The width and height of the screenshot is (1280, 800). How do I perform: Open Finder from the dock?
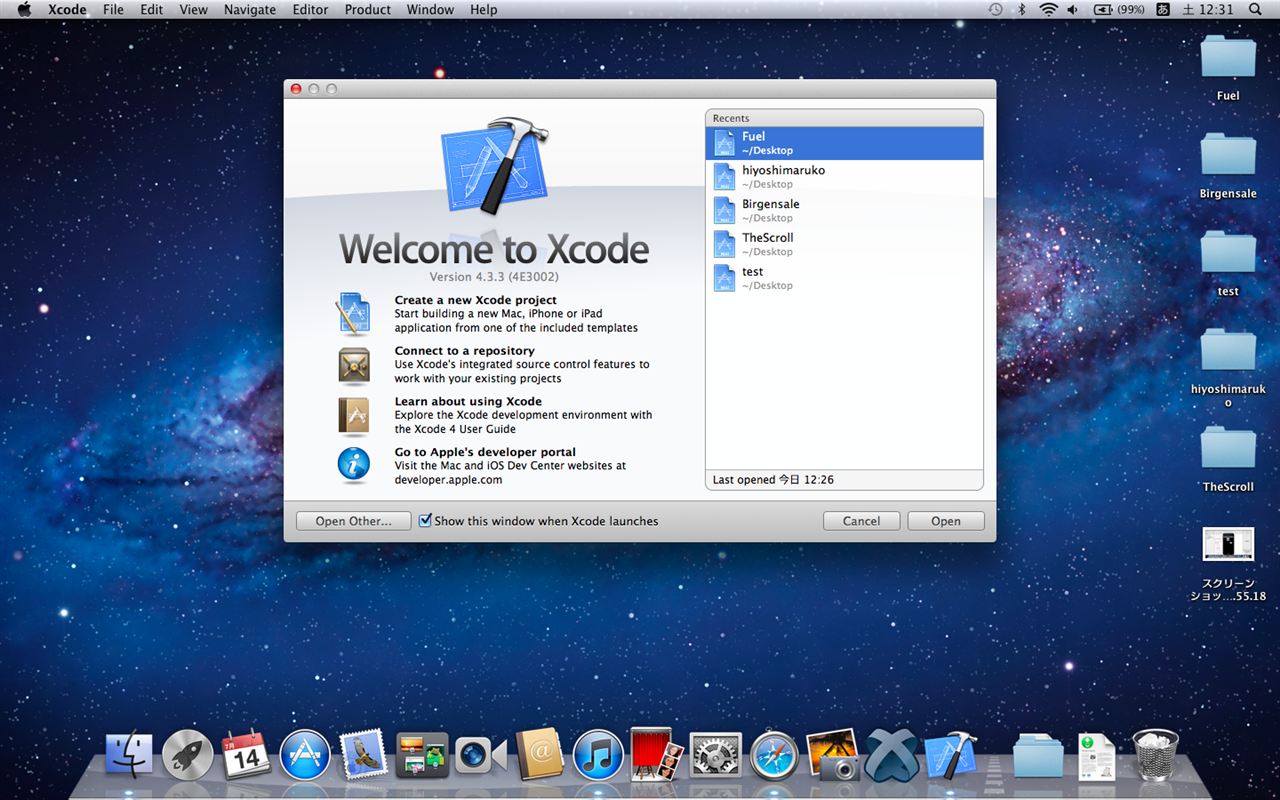tap(129, 755)
